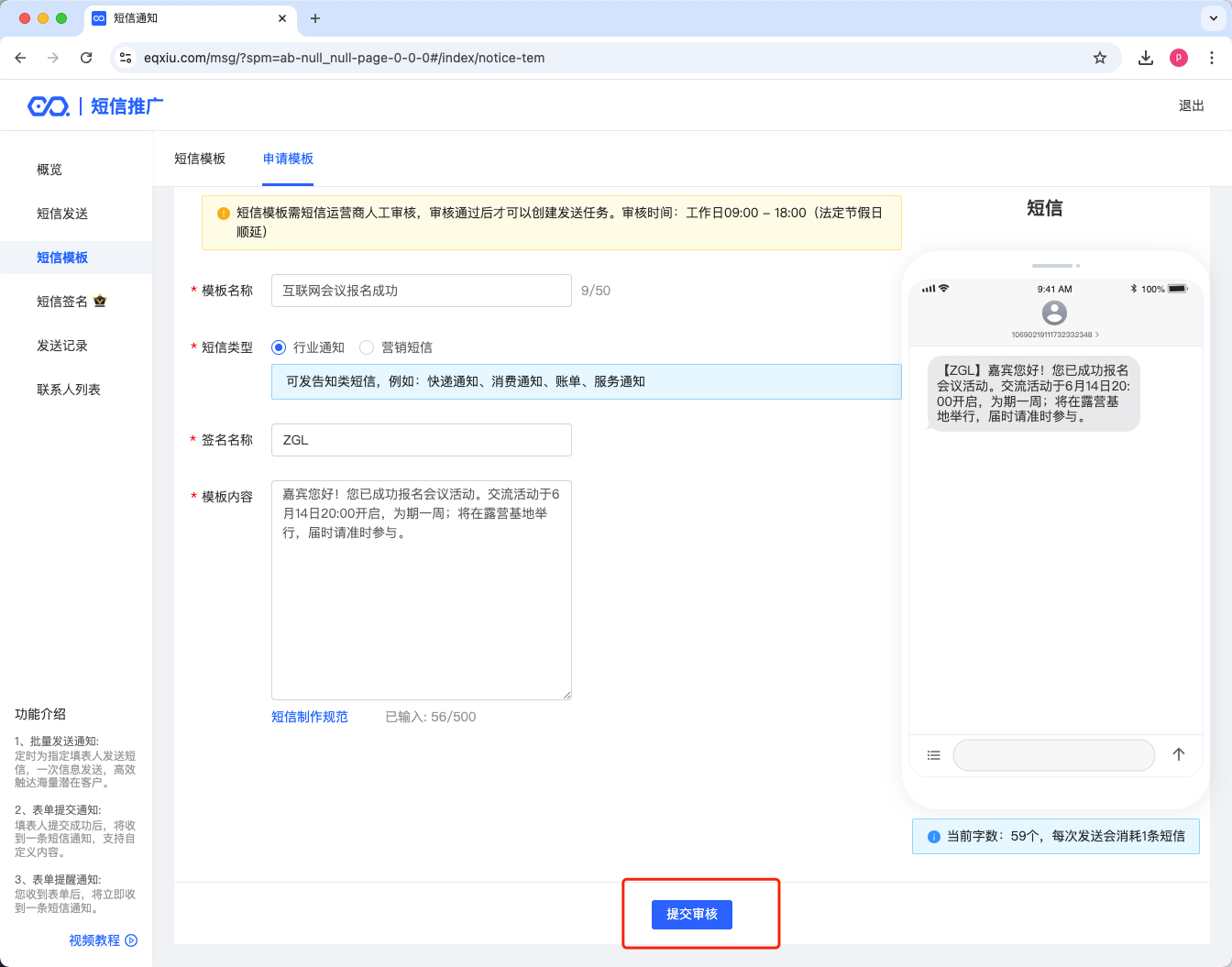The height and width of the screenshot is (967, 1232).
Task: Click the list icon in phone preview
Action: click(x=933, y=755)
